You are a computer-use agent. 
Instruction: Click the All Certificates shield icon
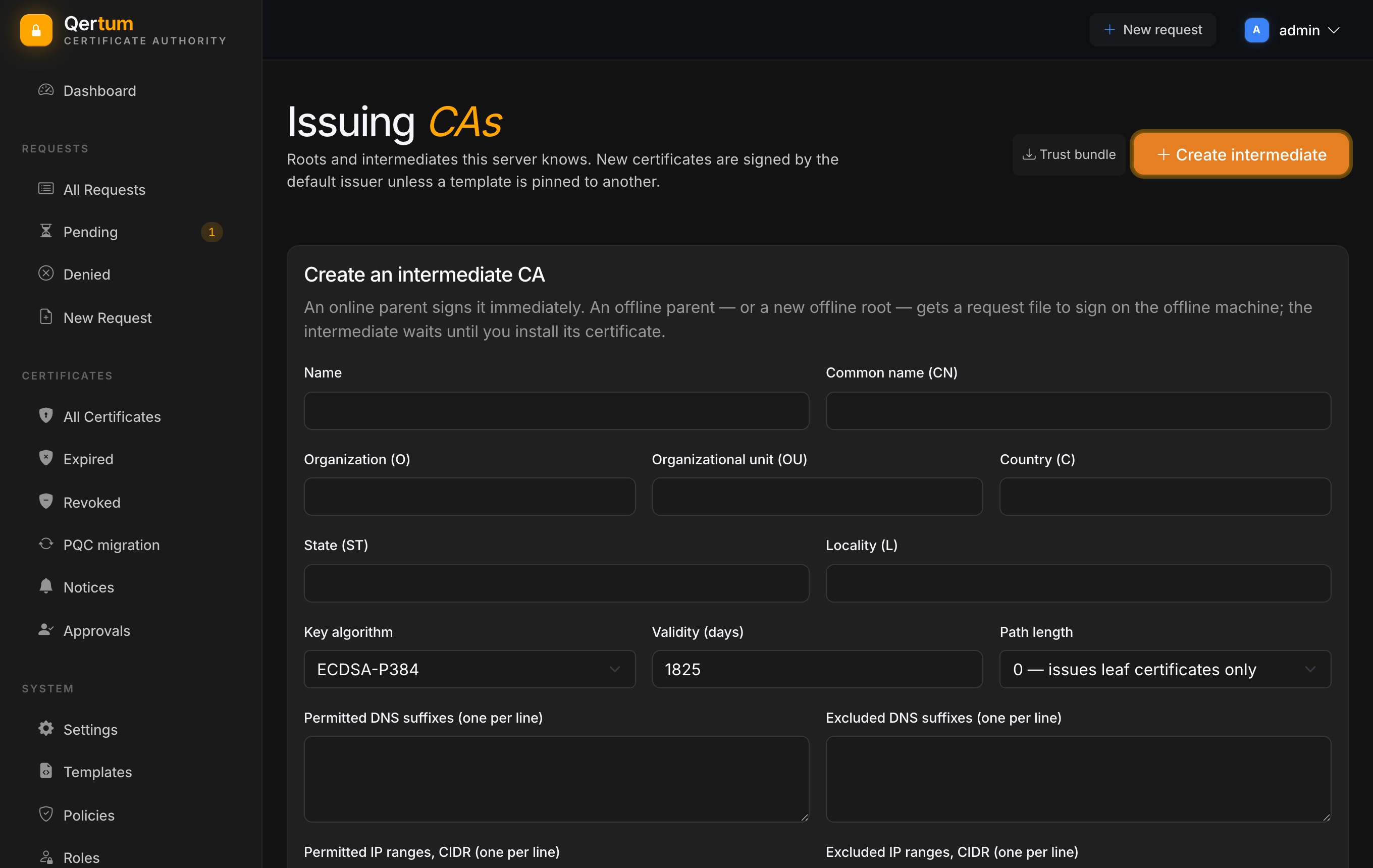point(45,416)
